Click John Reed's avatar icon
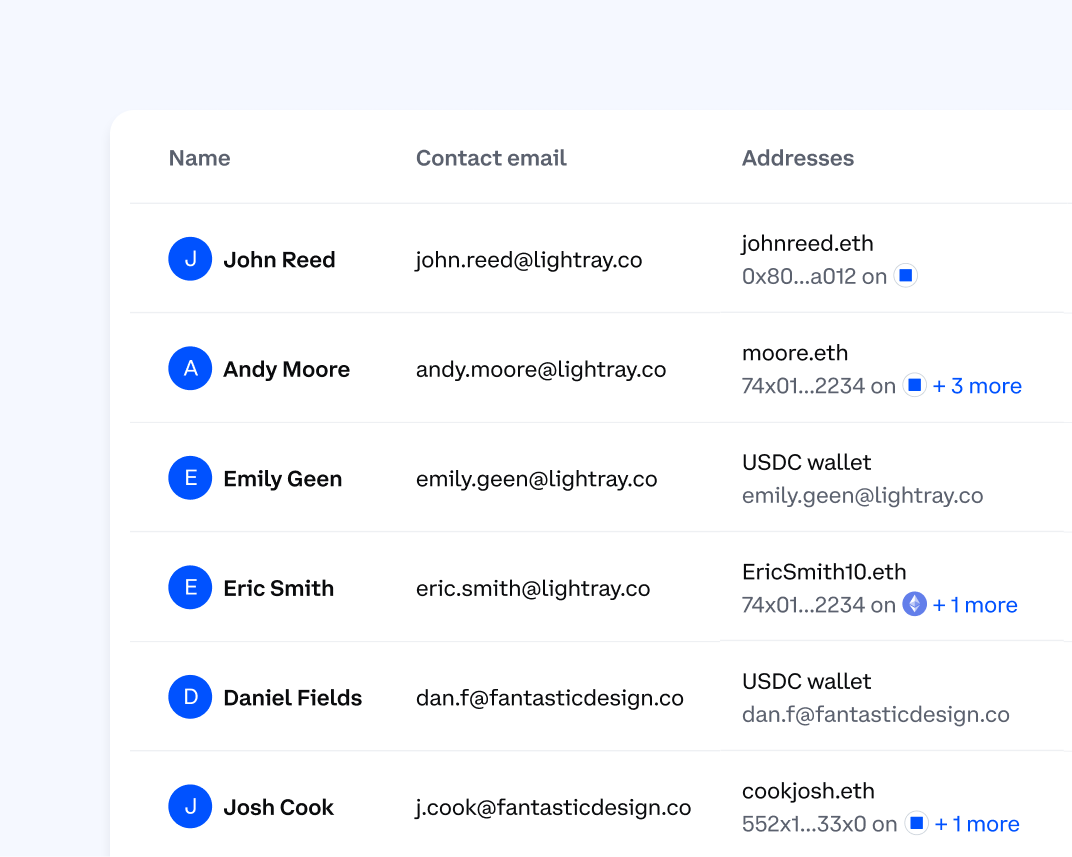1072x857 pixels. [190, 259]
